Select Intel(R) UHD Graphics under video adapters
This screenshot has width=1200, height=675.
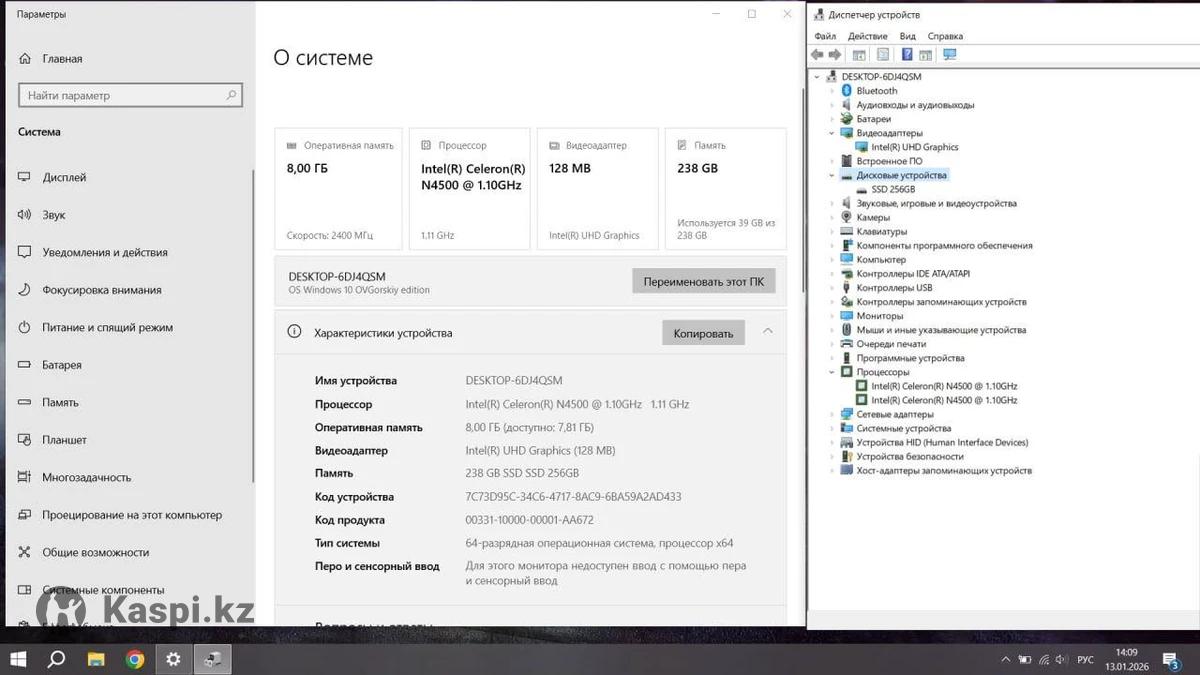[914, 147]
